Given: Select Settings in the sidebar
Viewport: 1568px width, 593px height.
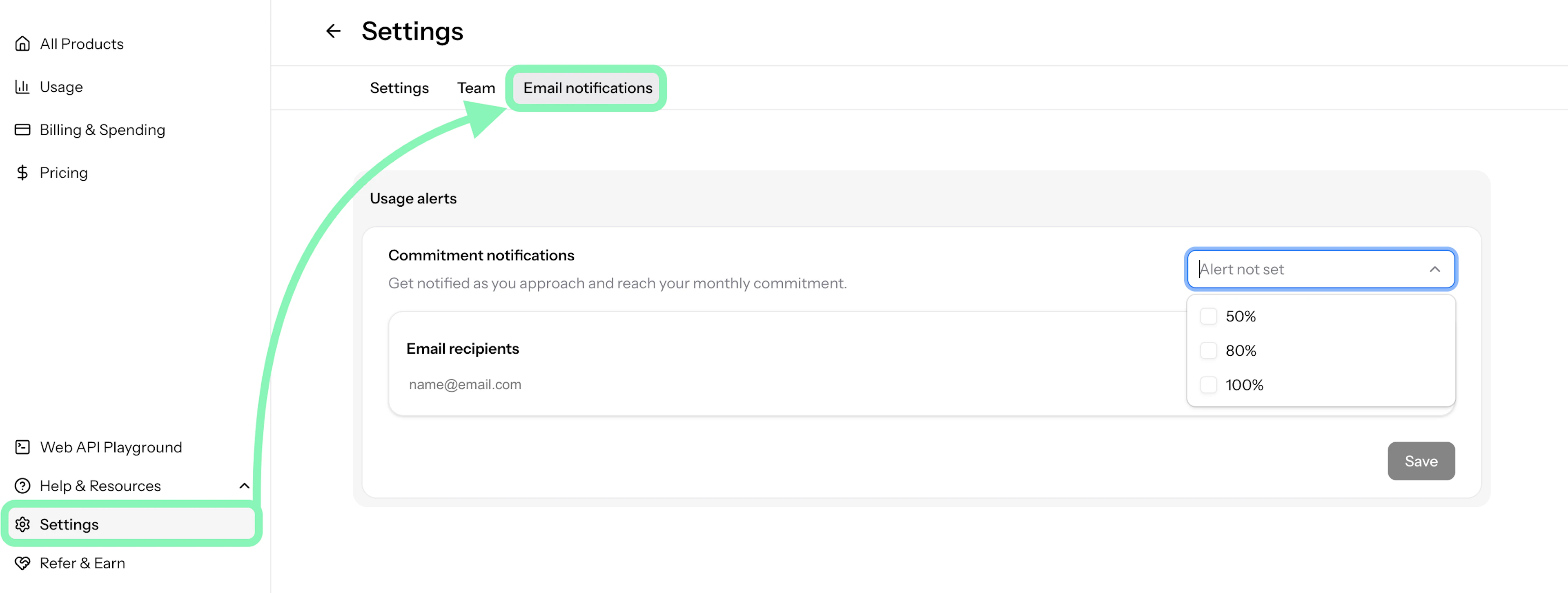Looking at the screenshot, I should [132, 524].
